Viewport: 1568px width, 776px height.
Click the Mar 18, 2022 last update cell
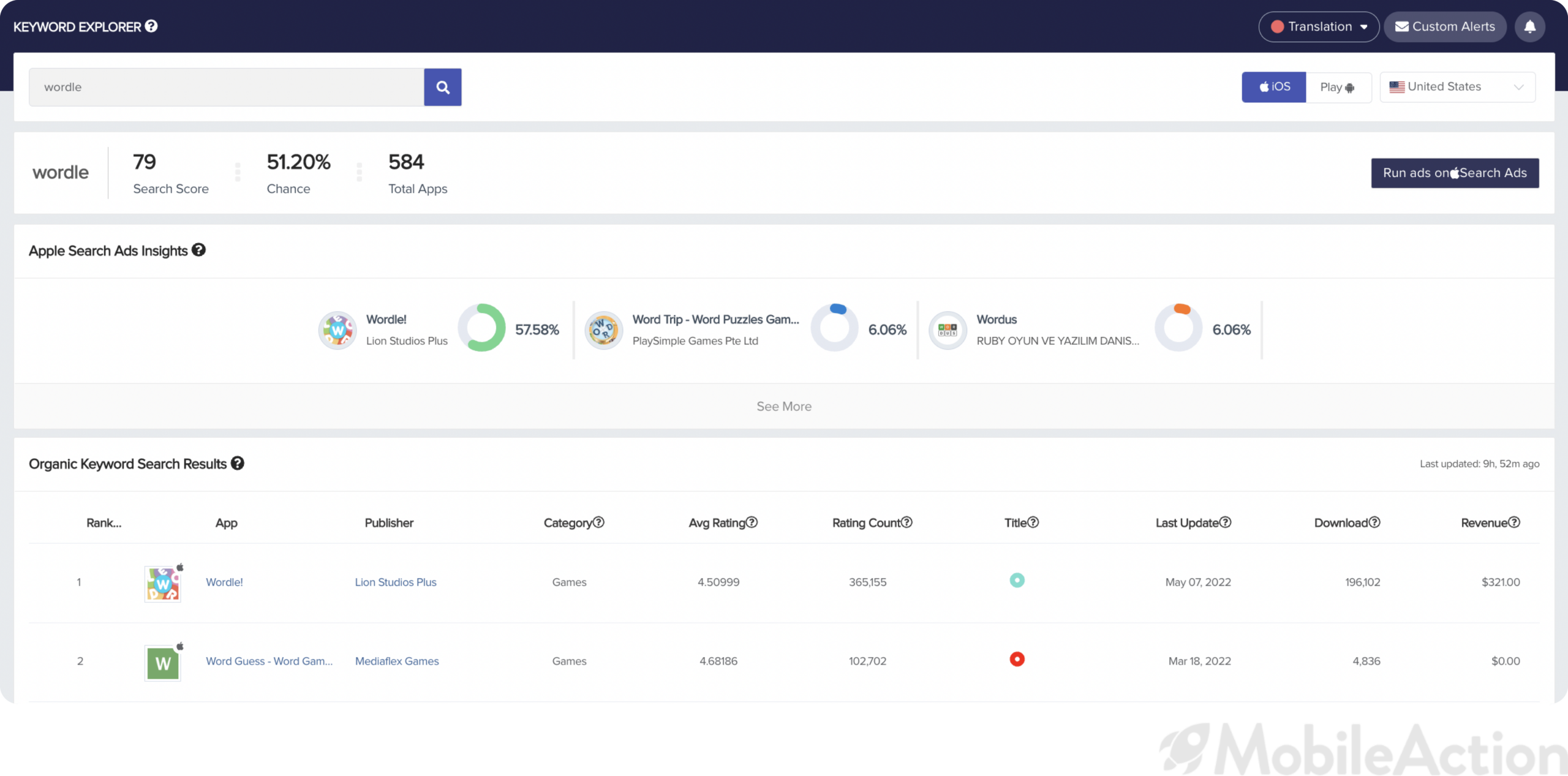click(1200, 661)
